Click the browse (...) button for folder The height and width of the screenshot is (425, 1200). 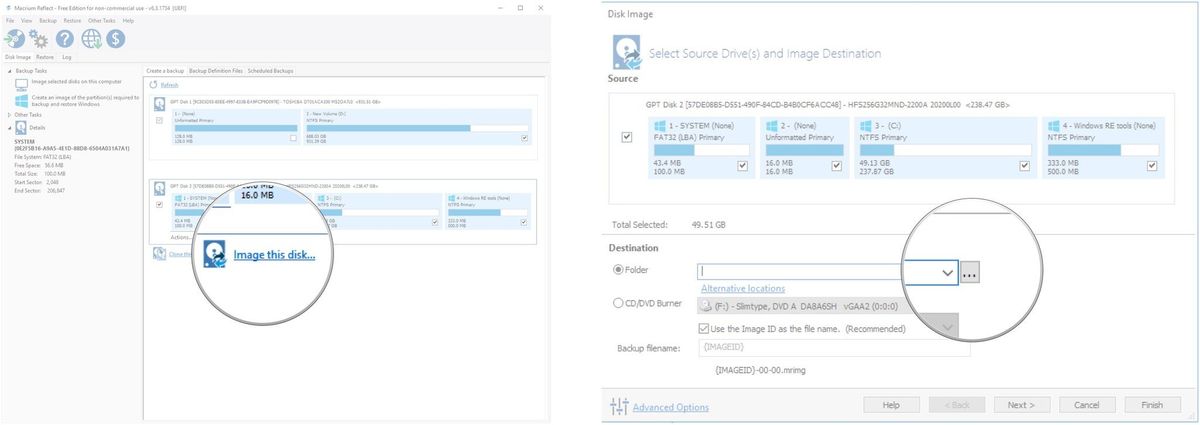click(x=968, y=271)
